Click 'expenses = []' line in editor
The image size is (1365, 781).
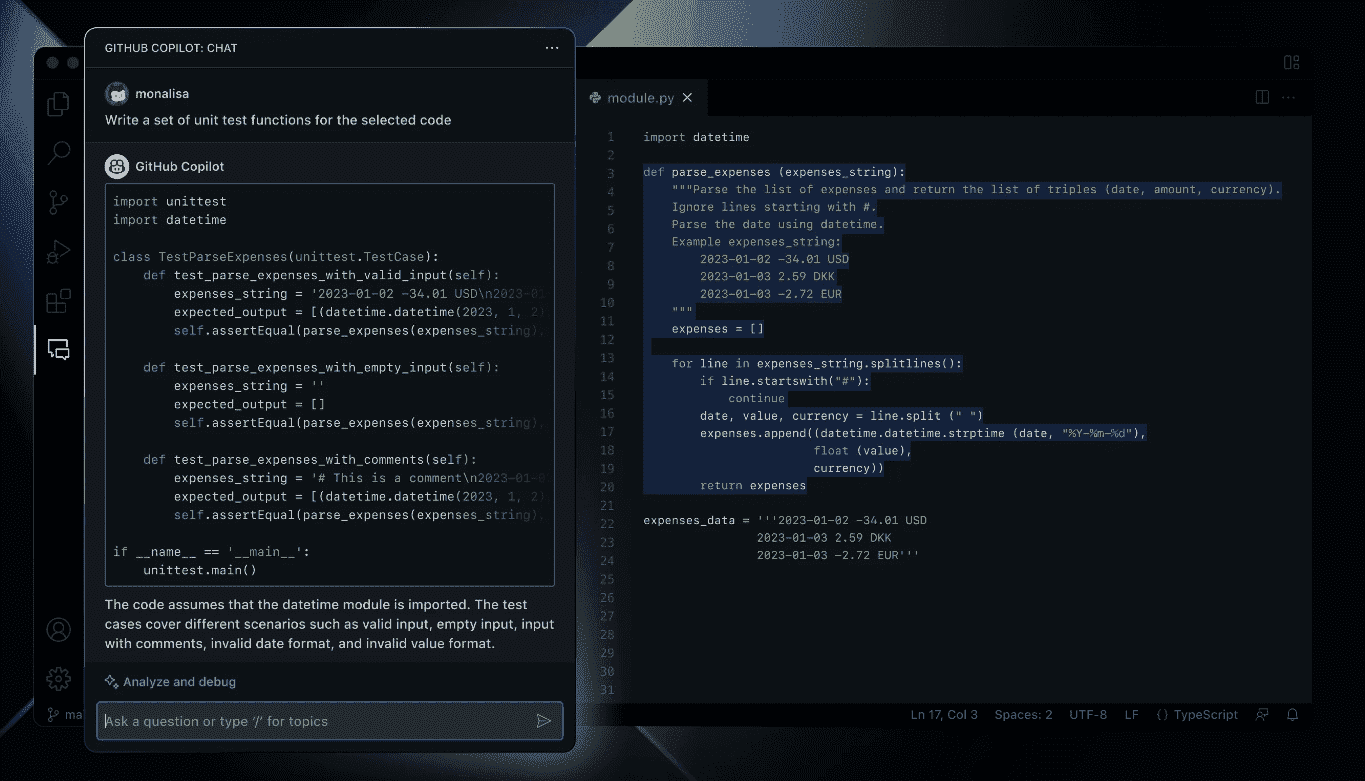pyautogui.click(x=718, y=329)
